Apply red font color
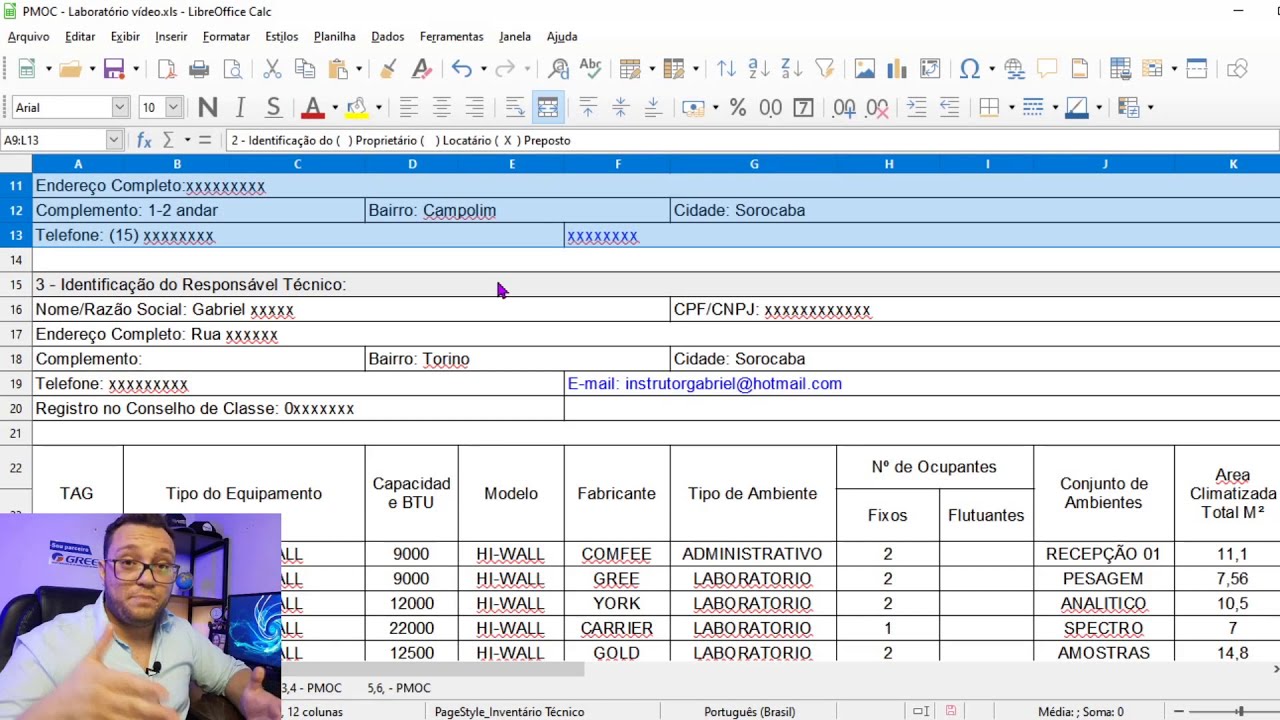Viewport: 1280px width, 720px height. [x=313, y=107]
